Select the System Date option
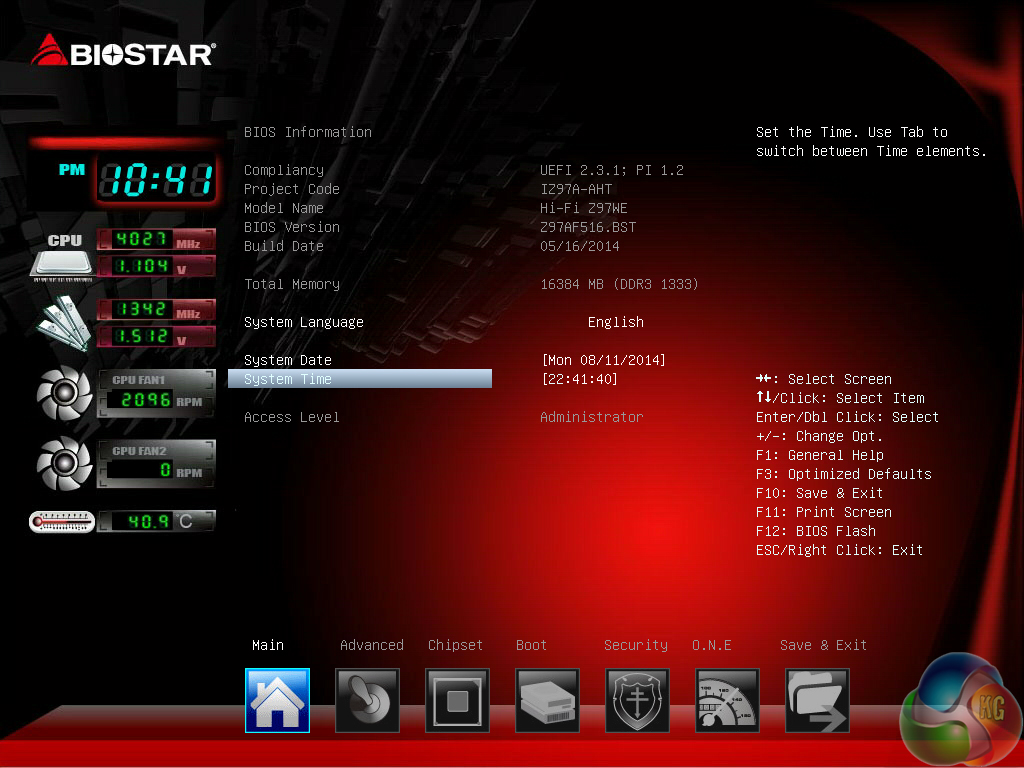This screenshot has height=768, width=1024. [x=287, y=360]
